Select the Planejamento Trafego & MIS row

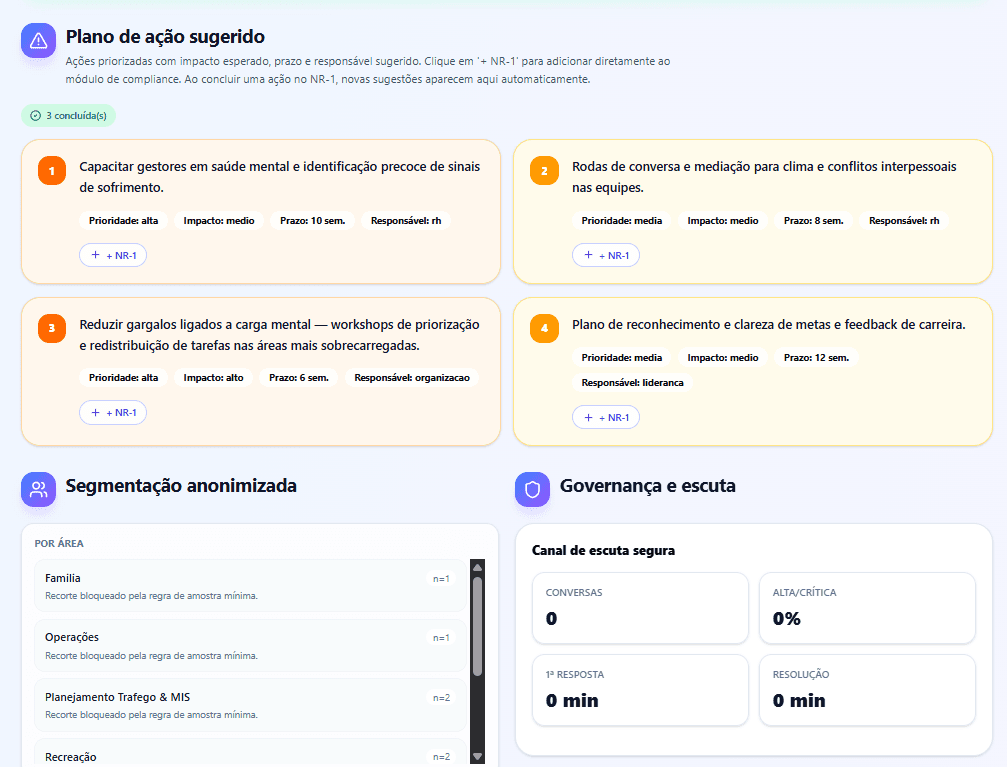coord(250,705)
